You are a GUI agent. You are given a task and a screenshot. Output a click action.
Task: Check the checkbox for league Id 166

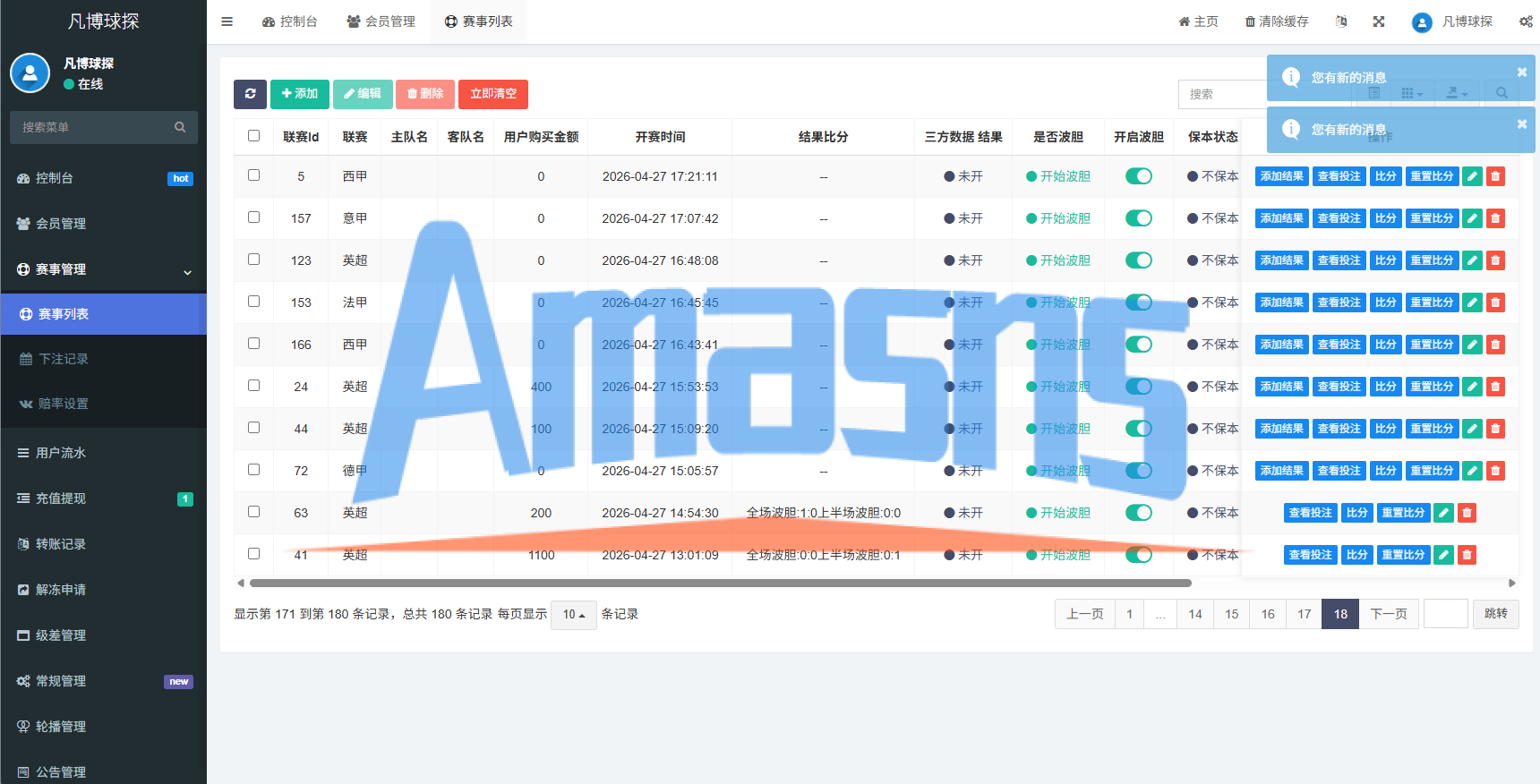click(x=253, y=344)
